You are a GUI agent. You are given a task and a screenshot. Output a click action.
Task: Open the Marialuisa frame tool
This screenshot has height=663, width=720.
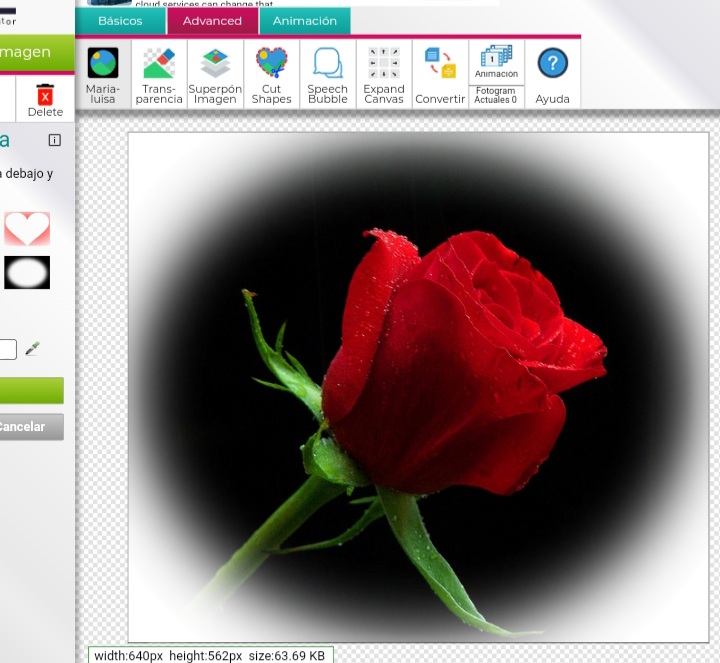(102, 74)
